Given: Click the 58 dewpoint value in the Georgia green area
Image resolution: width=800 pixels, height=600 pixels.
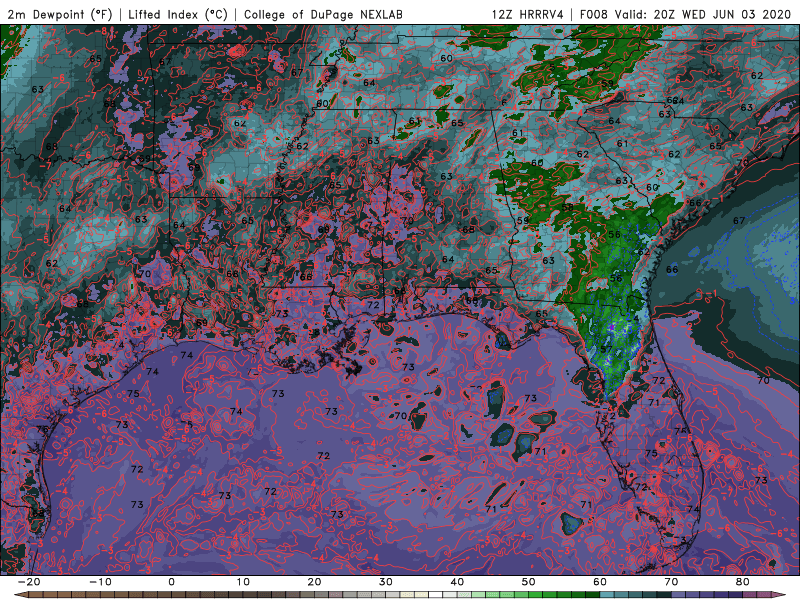Looking at the screenshot, I should [567, 208].
